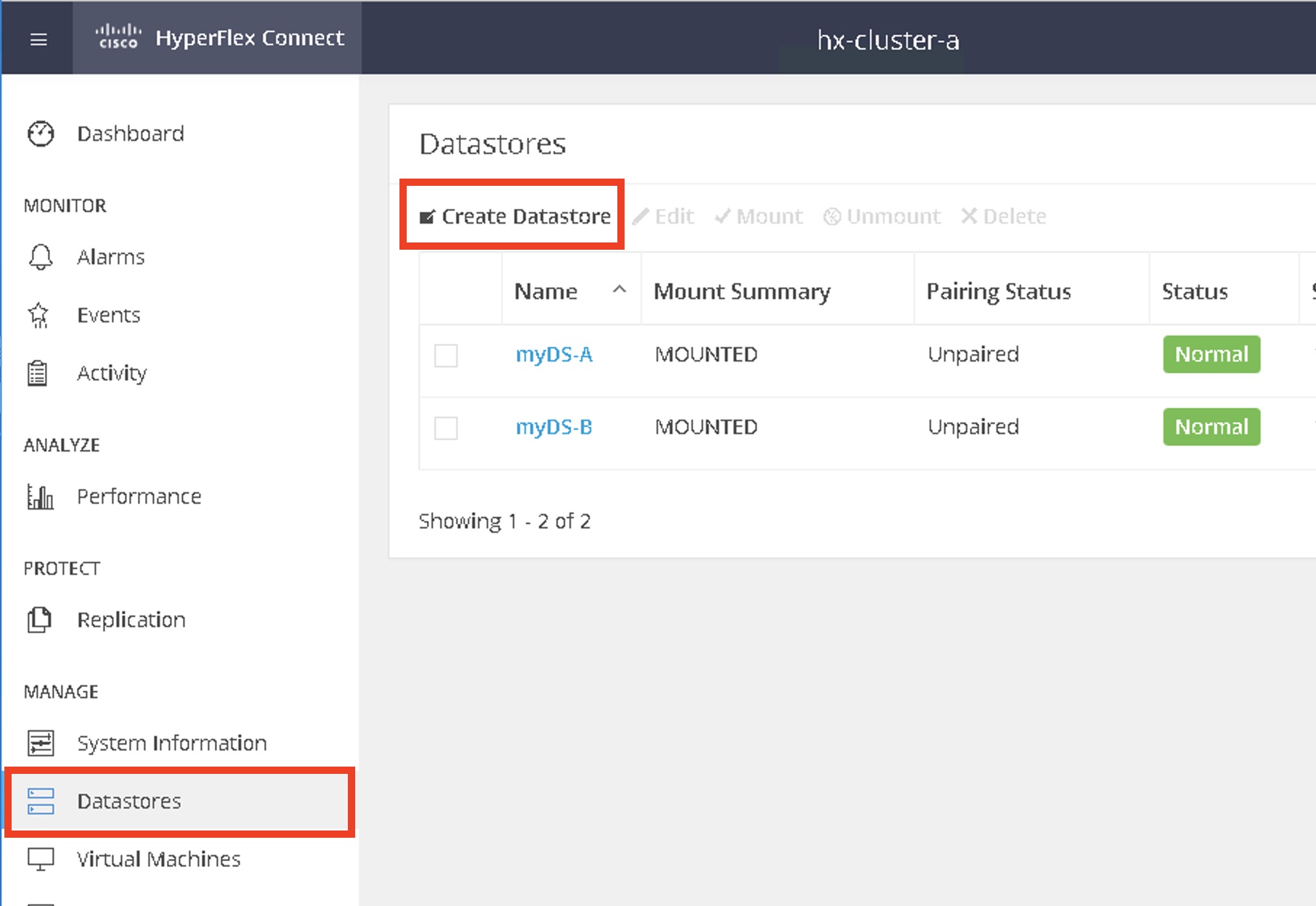This screenshot has width=1316, height=906.
Task: Open the hamburger navigation menu
Action: 38,39
